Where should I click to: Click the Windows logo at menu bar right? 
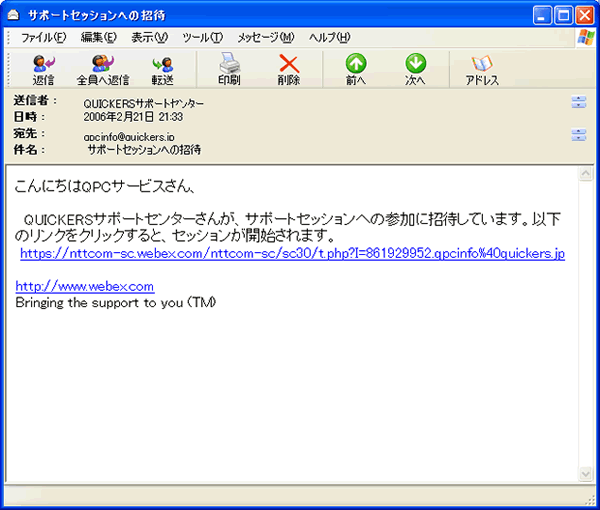pyautogui.click(x=585, y=37)
